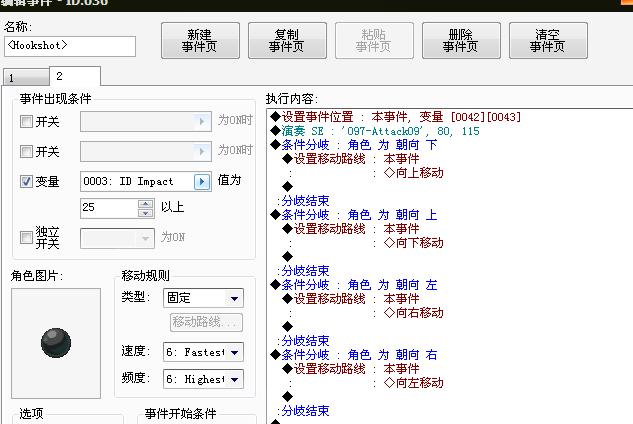Screen dimensions: 633x424
Task: Select 设置移动路线 under 朝向下 branch
Action: 351,159
